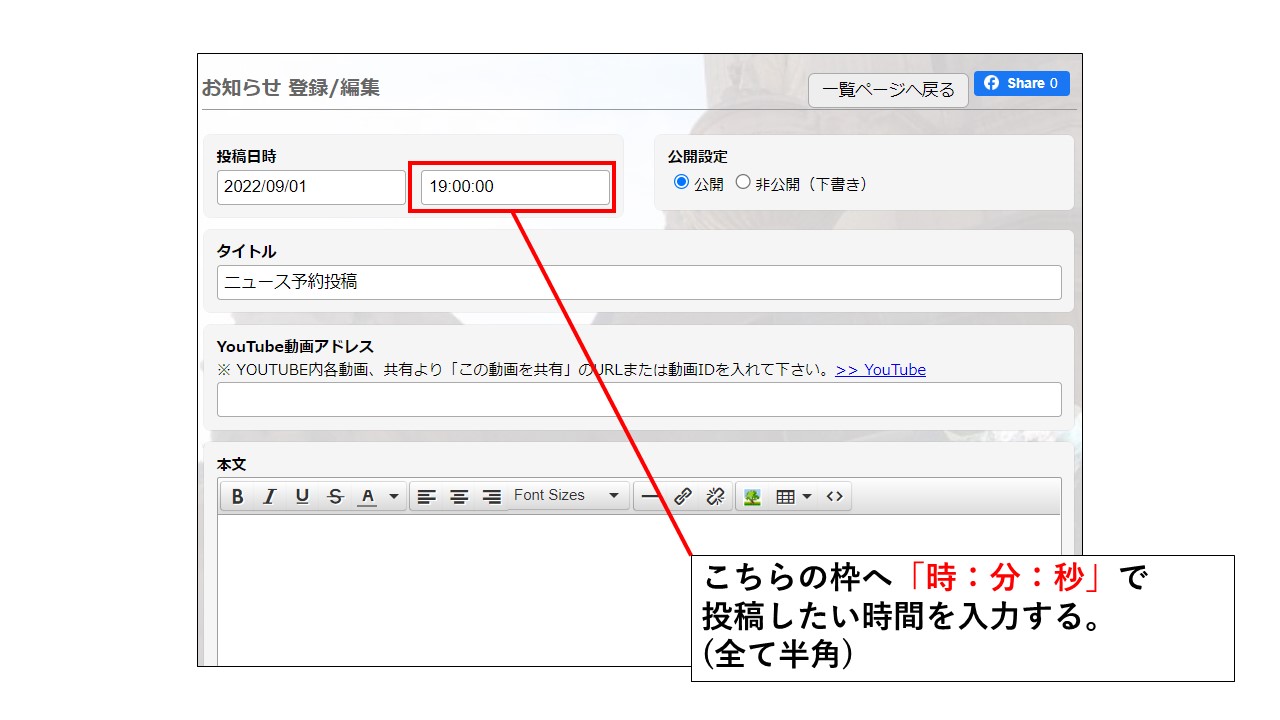Remove link with the unlink icon
1280x720 pixels.
715,497
